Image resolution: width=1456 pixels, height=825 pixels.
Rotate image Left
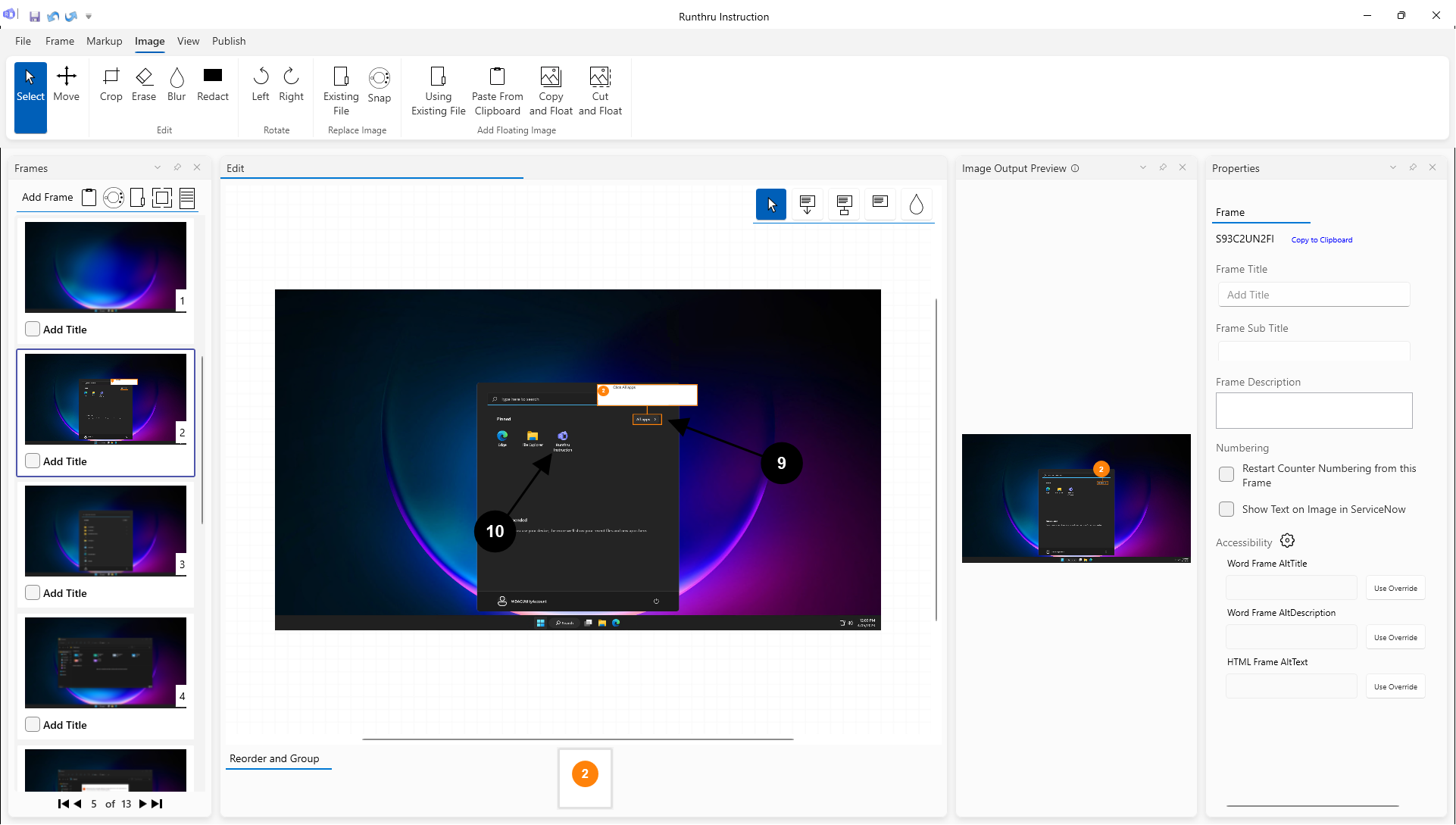tap(260, 84)
